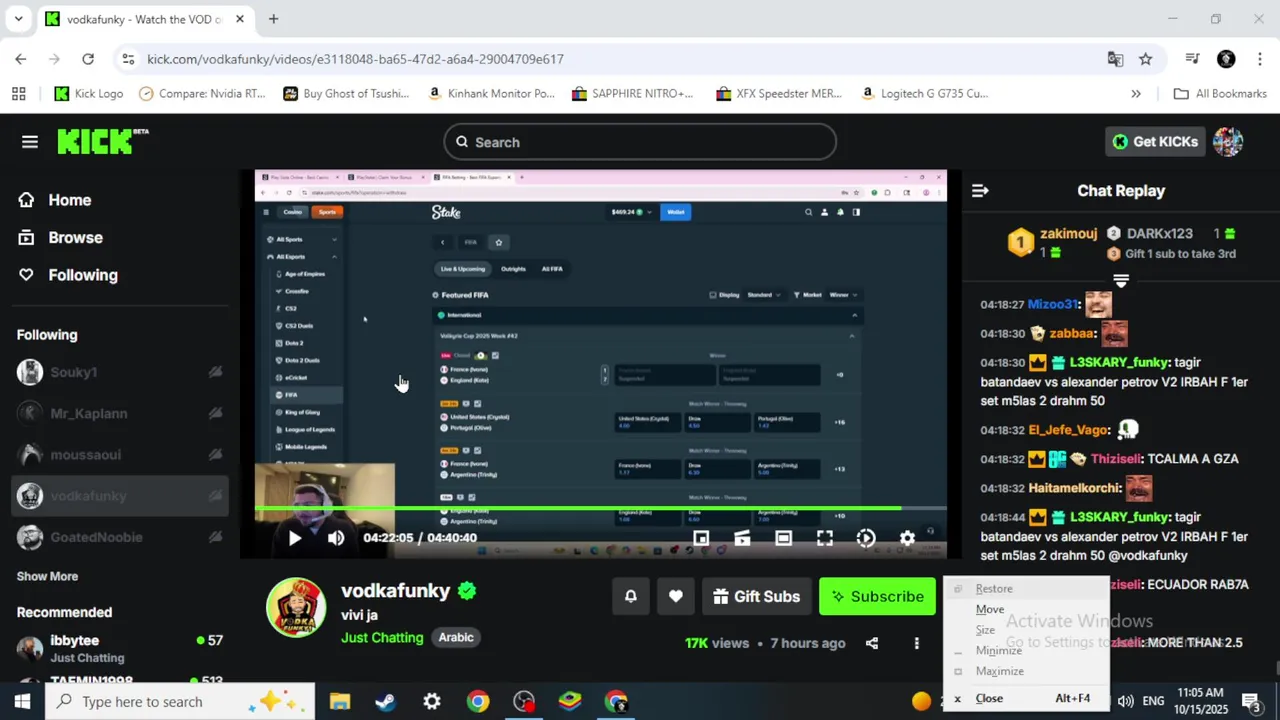Open the Kick Logo bookmark

88,94
